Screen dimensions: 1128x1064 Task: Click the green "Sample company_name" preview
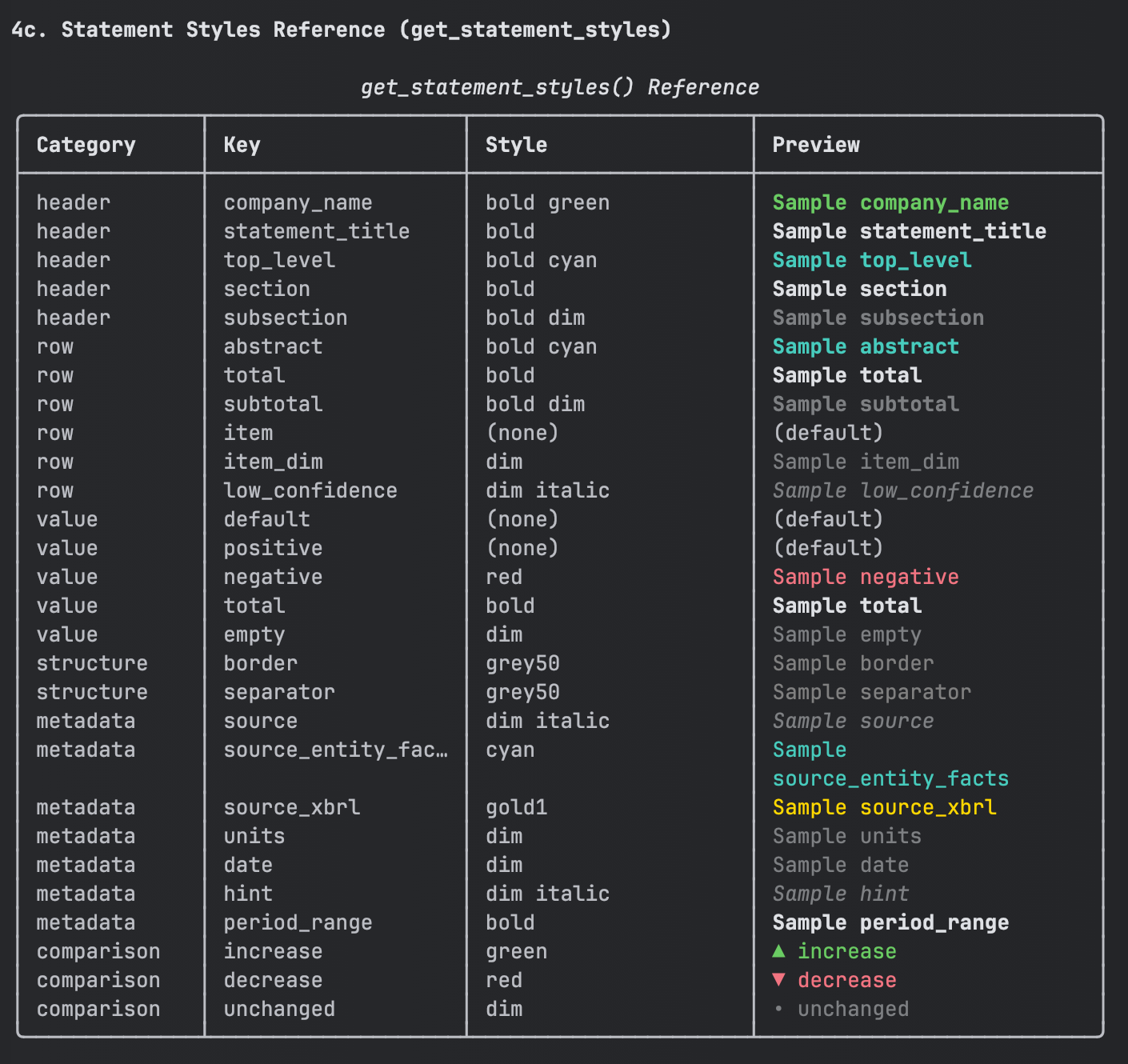coord(890,202)
